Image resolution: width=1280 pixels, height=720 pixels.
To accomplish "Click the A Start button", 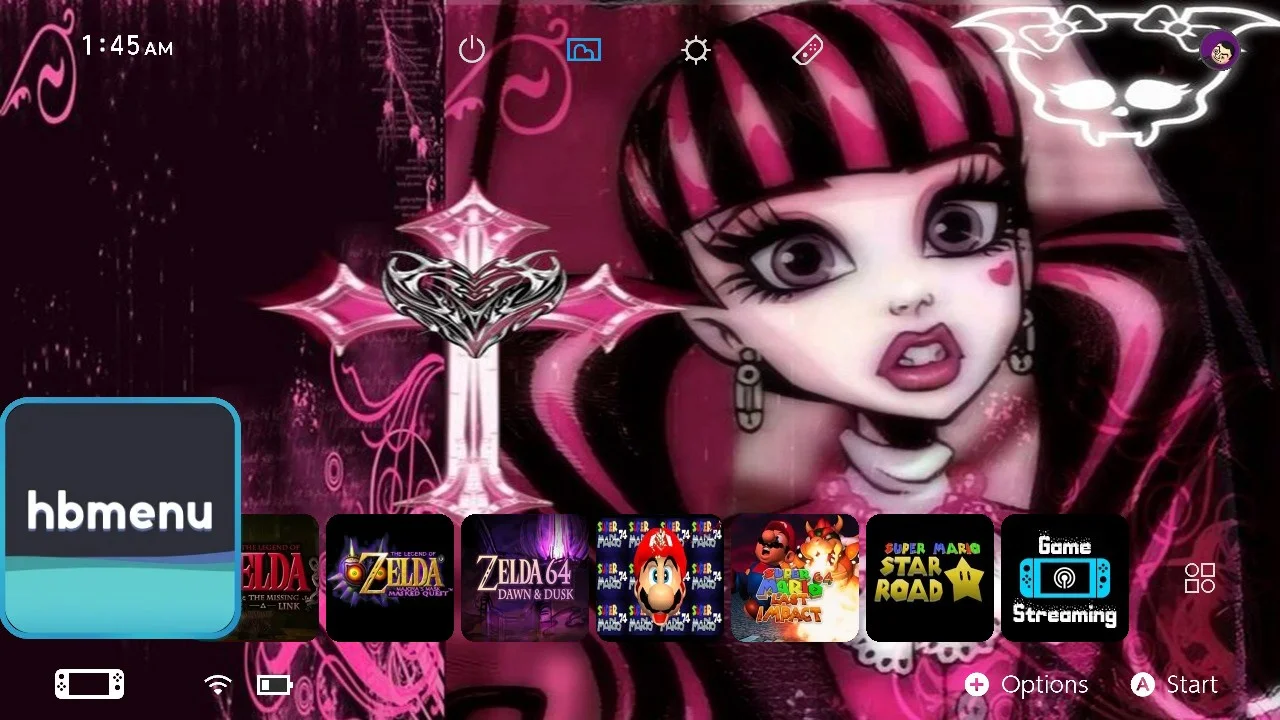I will (1174, 685).
